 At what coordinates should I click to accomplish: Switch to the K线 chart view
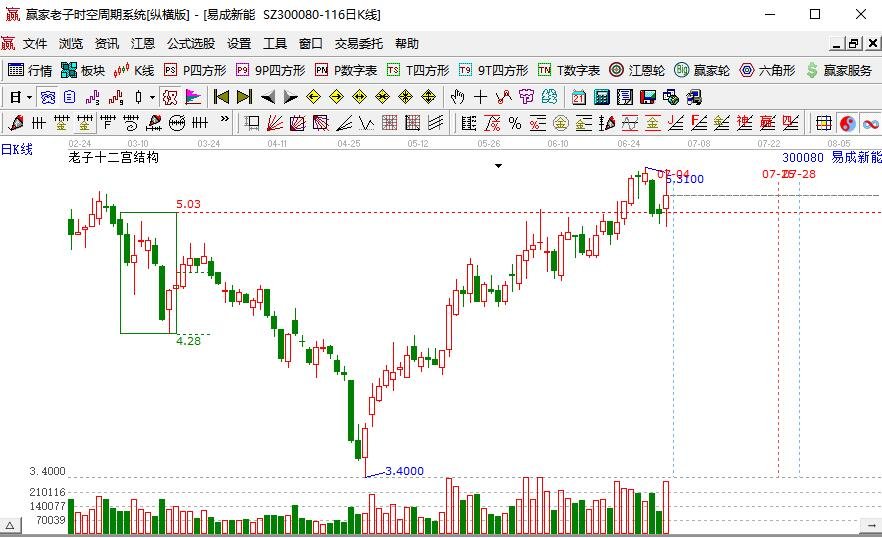pos(133,70)
